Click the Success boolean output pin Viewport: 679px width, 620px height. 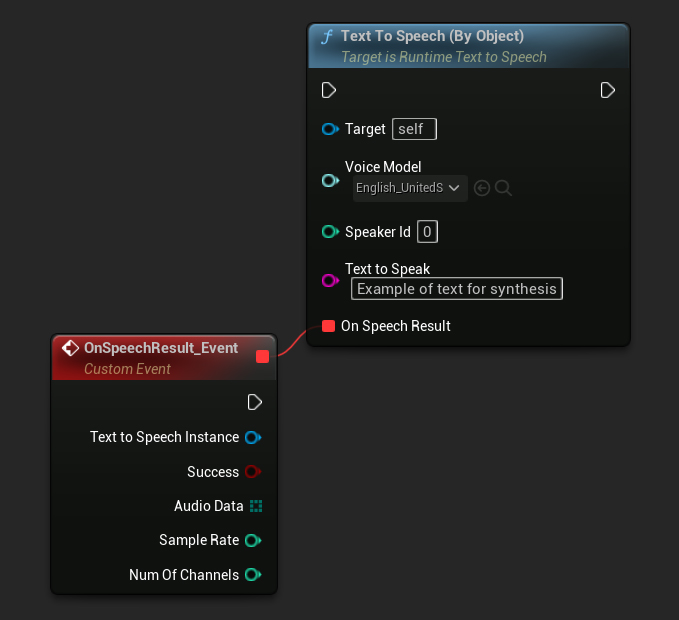click(x=253, y=472)
